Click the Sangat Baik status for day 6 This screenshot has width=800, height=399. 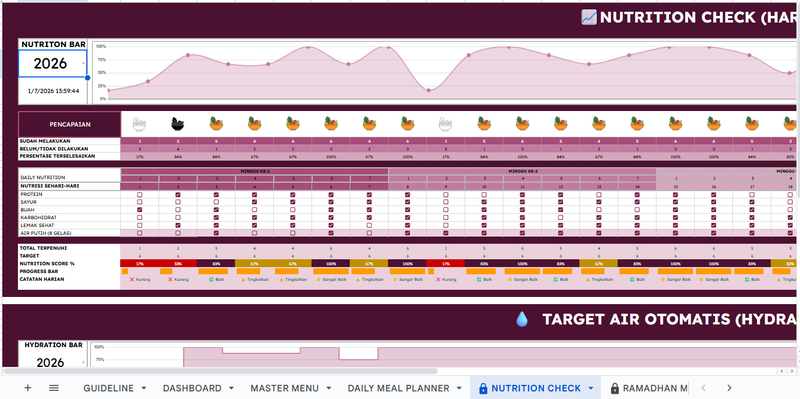point(331,280)
